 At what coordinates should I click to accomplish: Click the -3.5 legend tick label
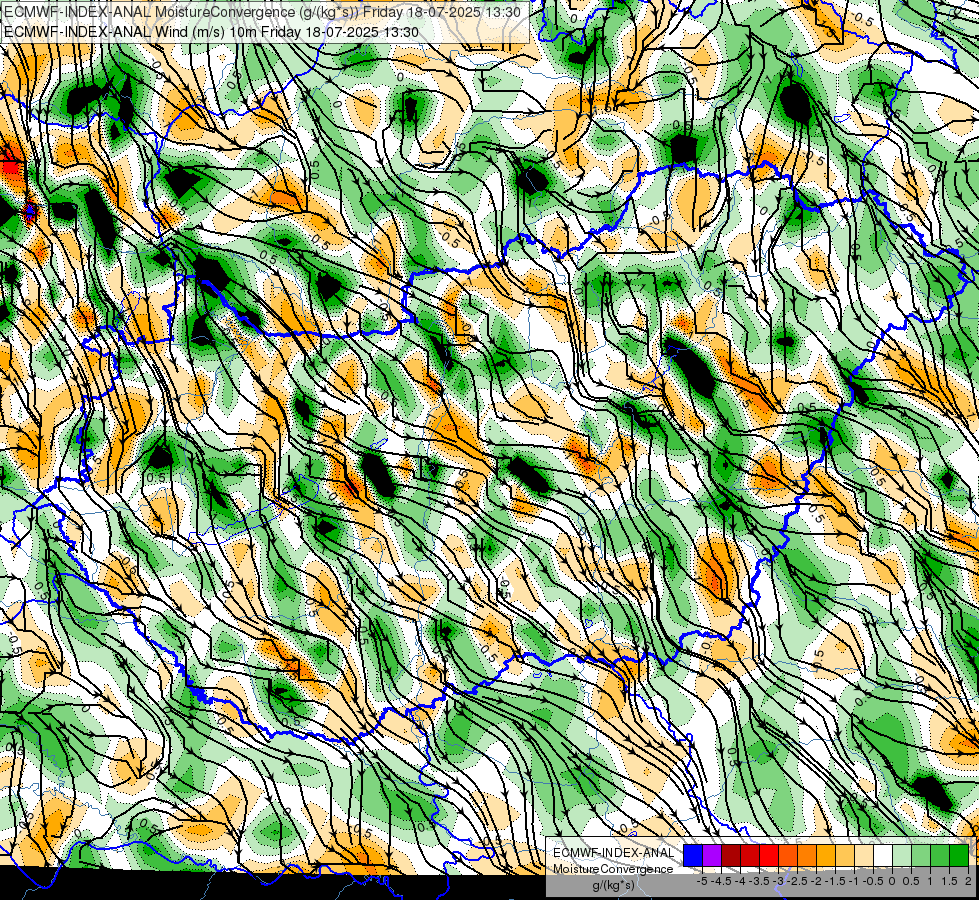point(759,881)
